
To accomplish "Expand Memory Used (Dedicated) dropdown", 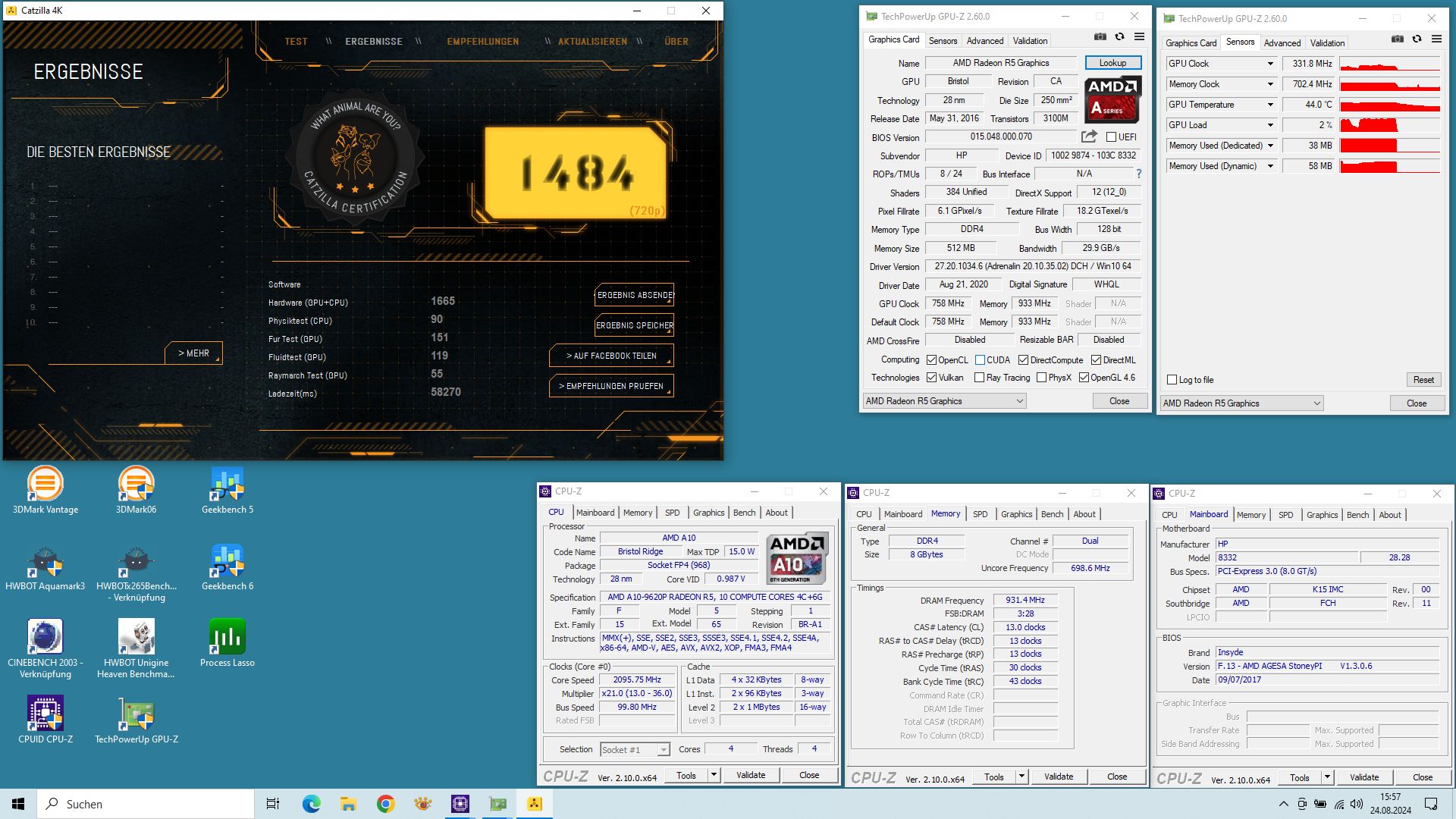I will tap(1270, 146).
